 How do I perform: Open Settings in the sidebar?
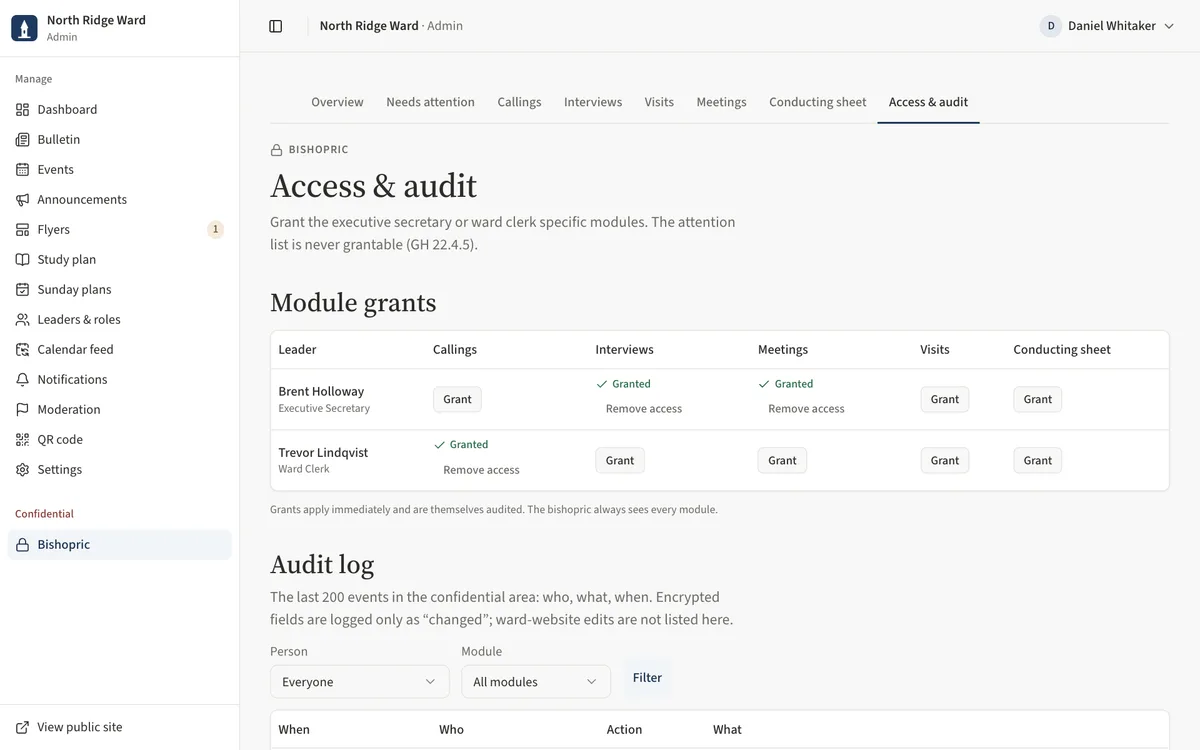coord(120,469)
